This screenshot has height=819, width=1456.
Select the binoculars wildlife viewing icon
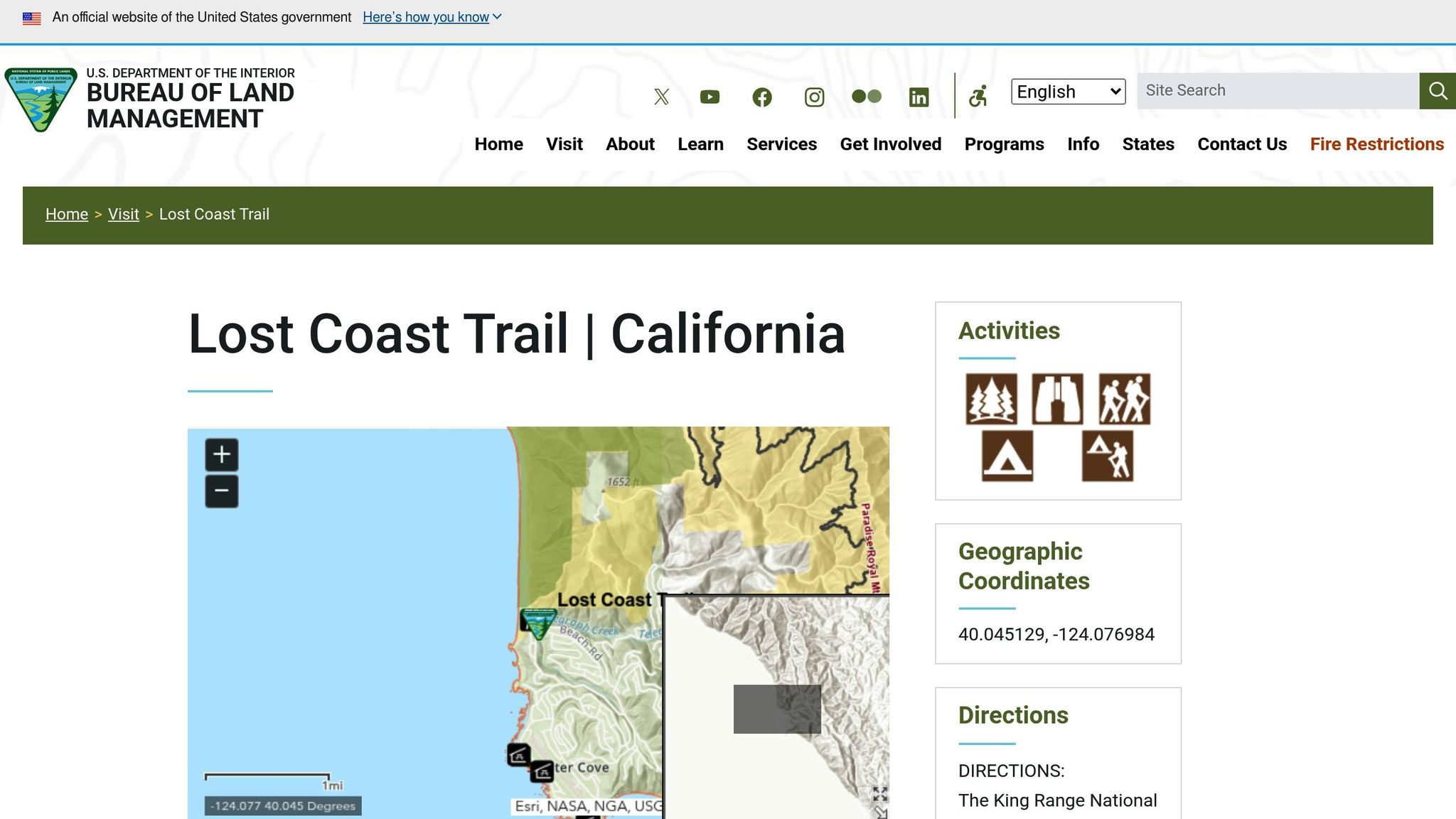(1058, 399)
